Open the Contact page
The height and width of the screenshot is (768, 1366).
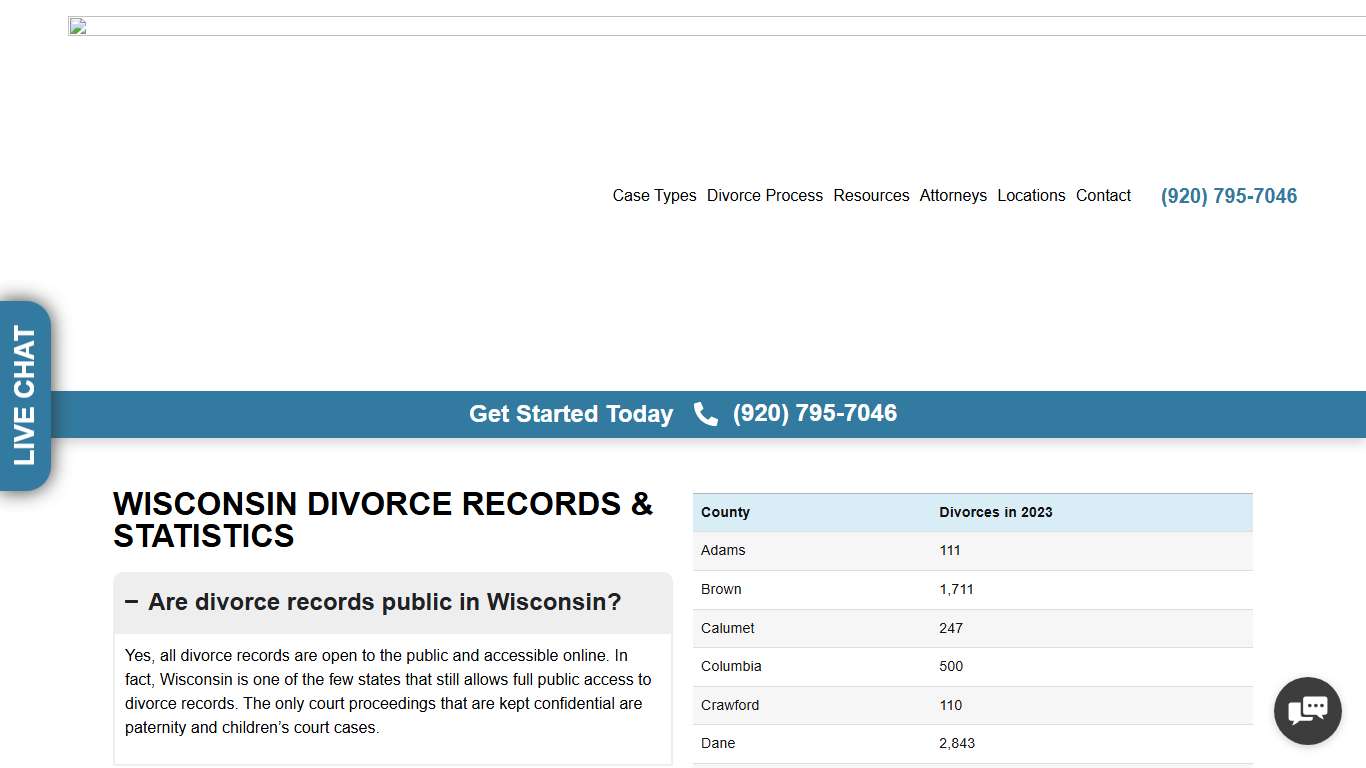[x=1103, y=195]
